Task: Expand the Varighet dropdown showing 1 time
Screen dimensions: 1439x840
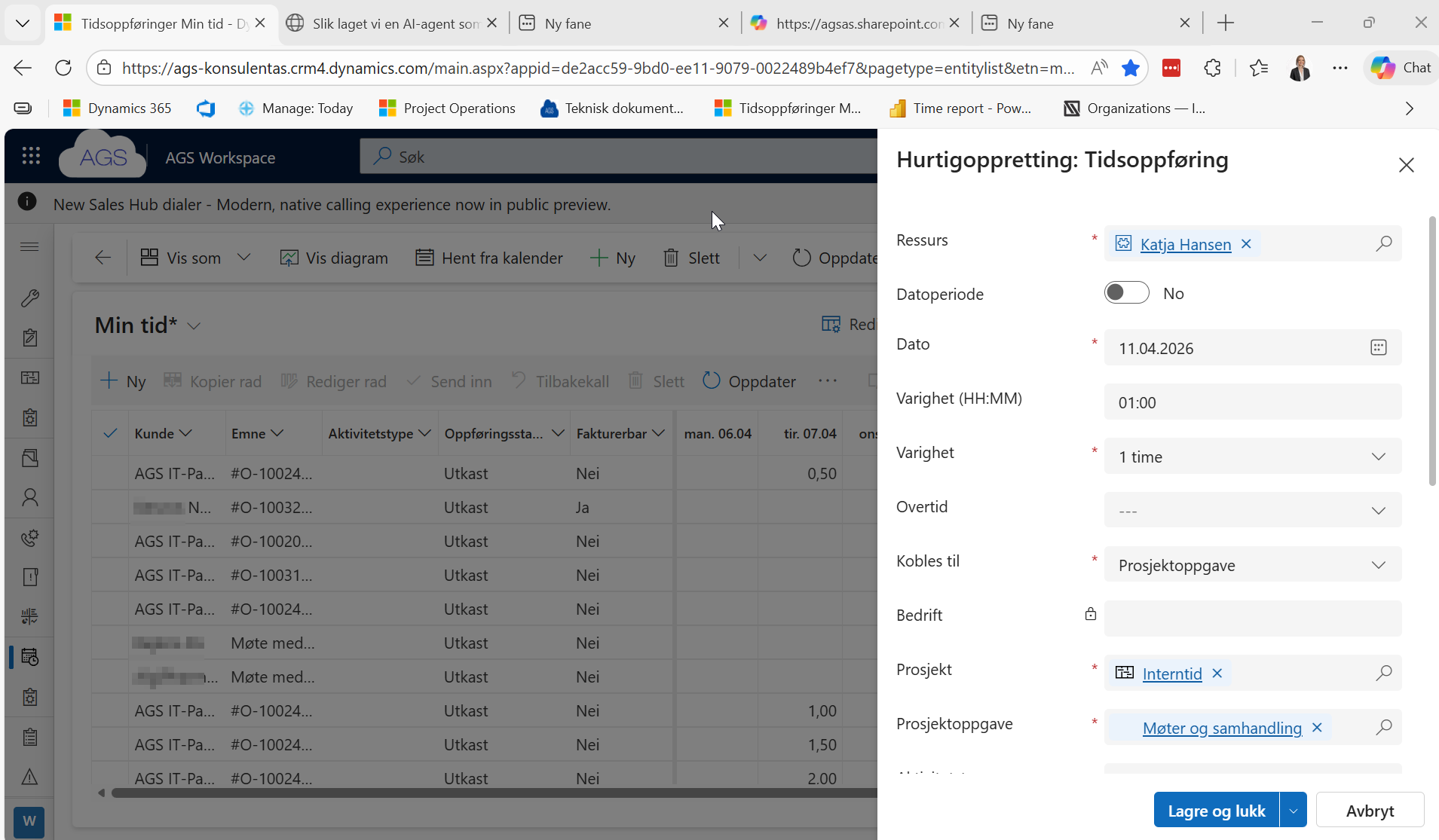Action: (x=1252, y=457)
